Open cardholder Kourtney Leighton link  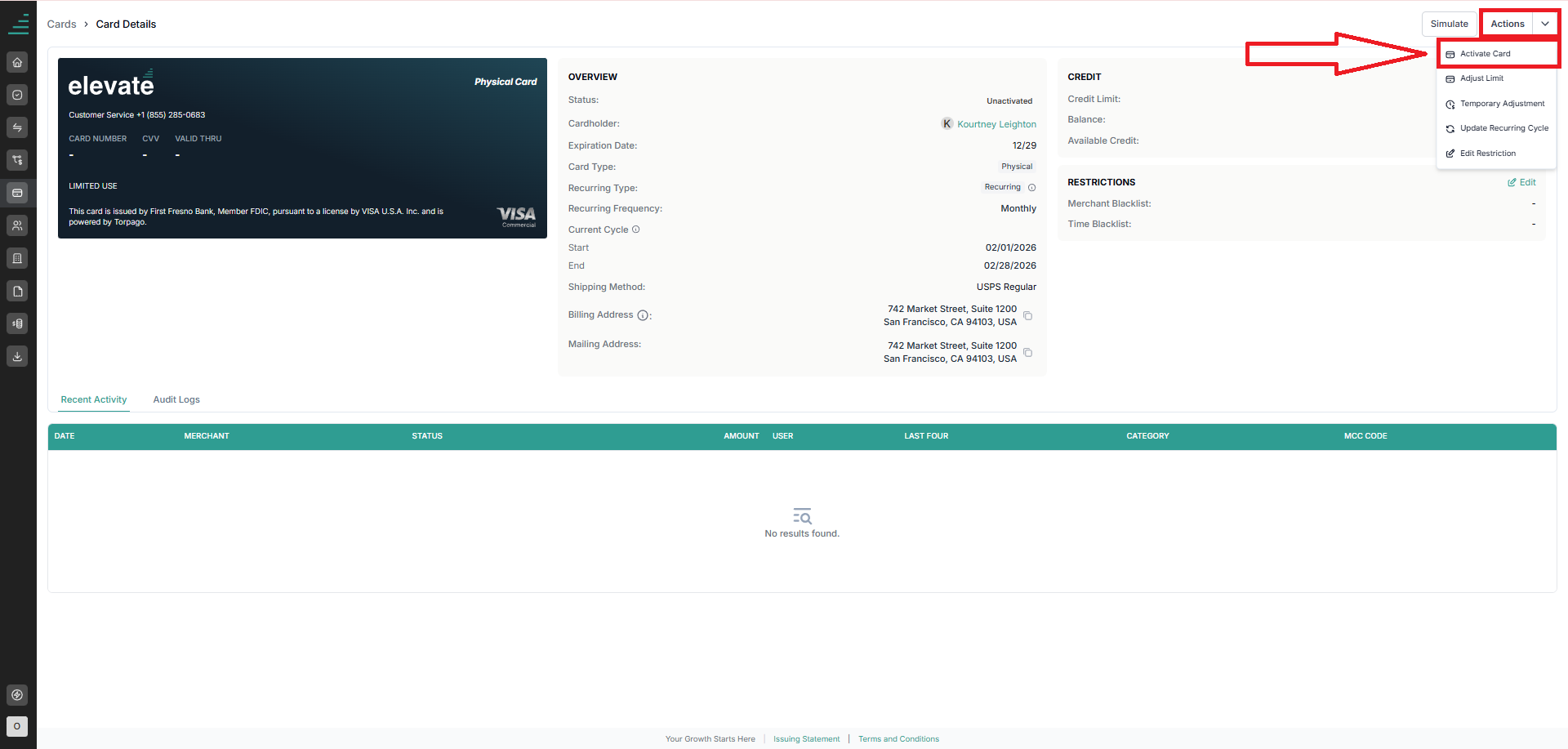point(996,124)
